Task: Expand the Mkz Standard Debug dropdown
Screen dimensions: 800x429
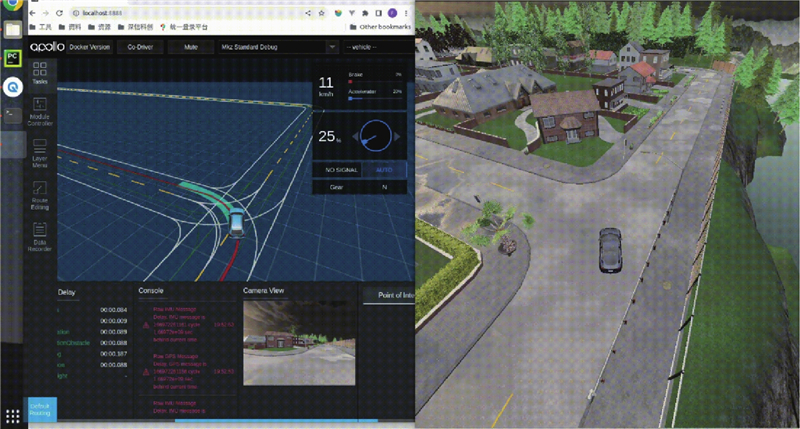Action: pyautogui.click(x=274, y=46)
